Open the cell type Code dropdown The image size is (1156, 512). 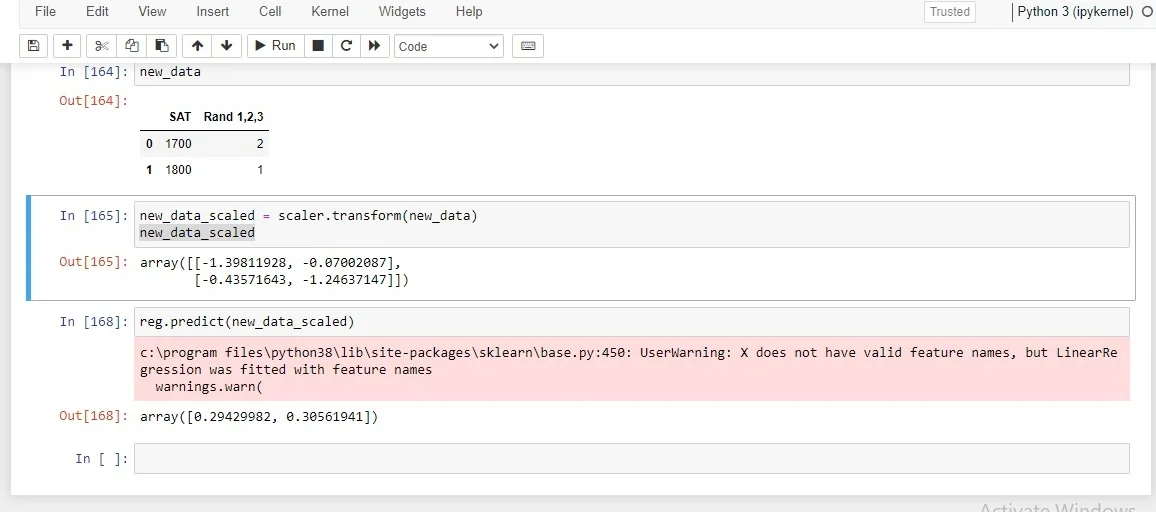pyautogui.click(x=449, y=46)
